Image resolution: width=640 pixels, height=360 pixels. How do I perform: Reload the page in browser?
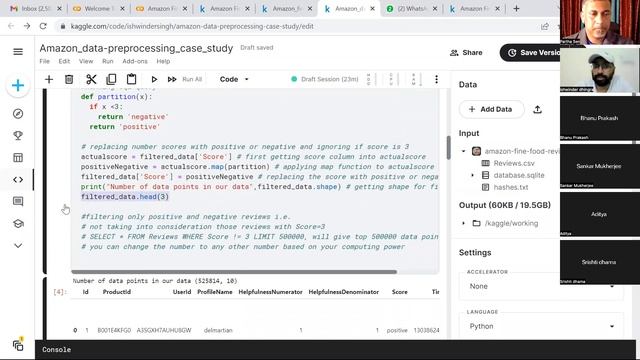[43, 26]
